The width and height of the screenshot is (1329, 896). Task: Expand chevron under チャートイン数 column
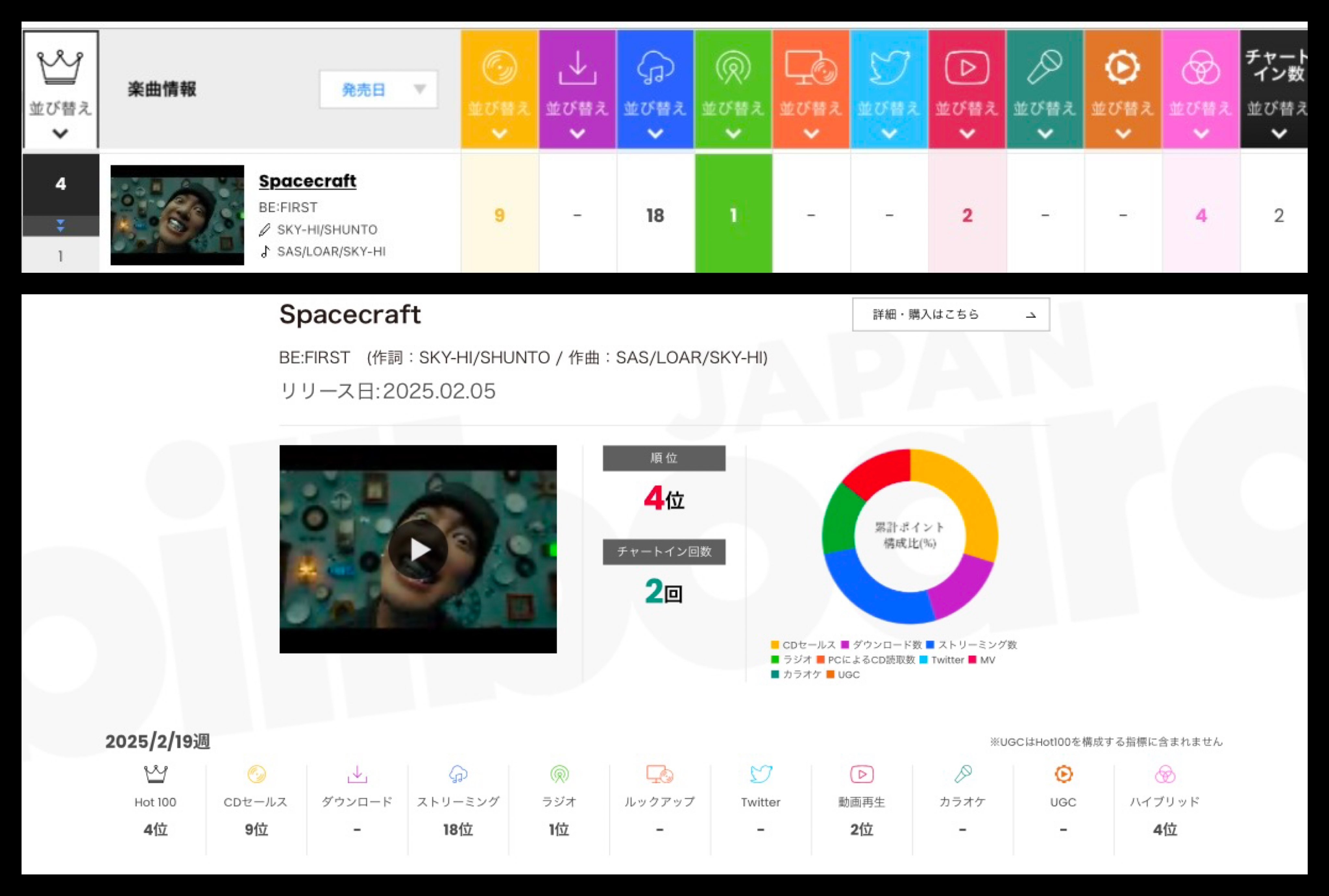point(1279,134)
